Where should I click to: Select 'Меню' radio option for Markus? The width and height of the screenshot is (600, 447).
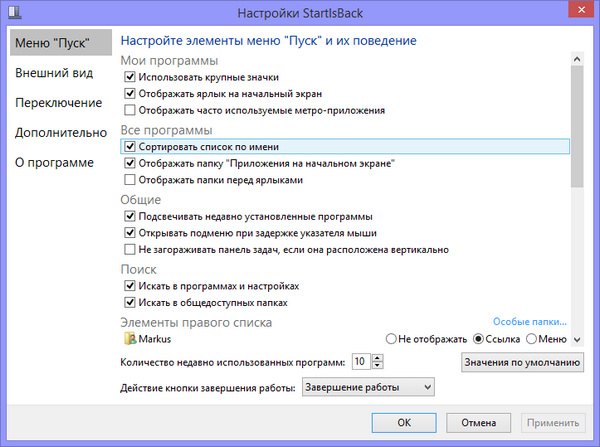coord(530,340)
